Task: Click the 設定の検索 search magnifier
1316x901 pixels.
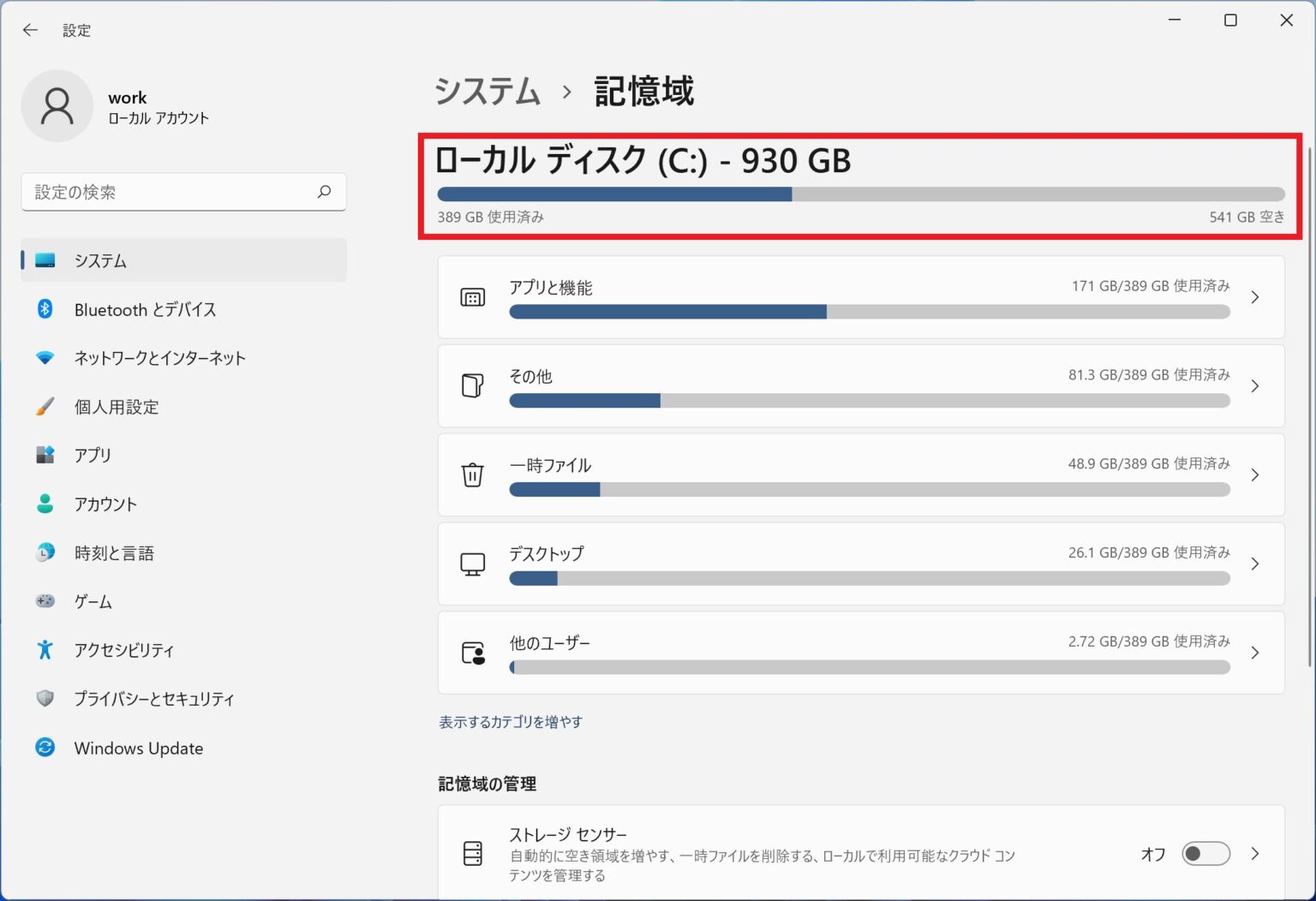Action: (x=324, y=192)
